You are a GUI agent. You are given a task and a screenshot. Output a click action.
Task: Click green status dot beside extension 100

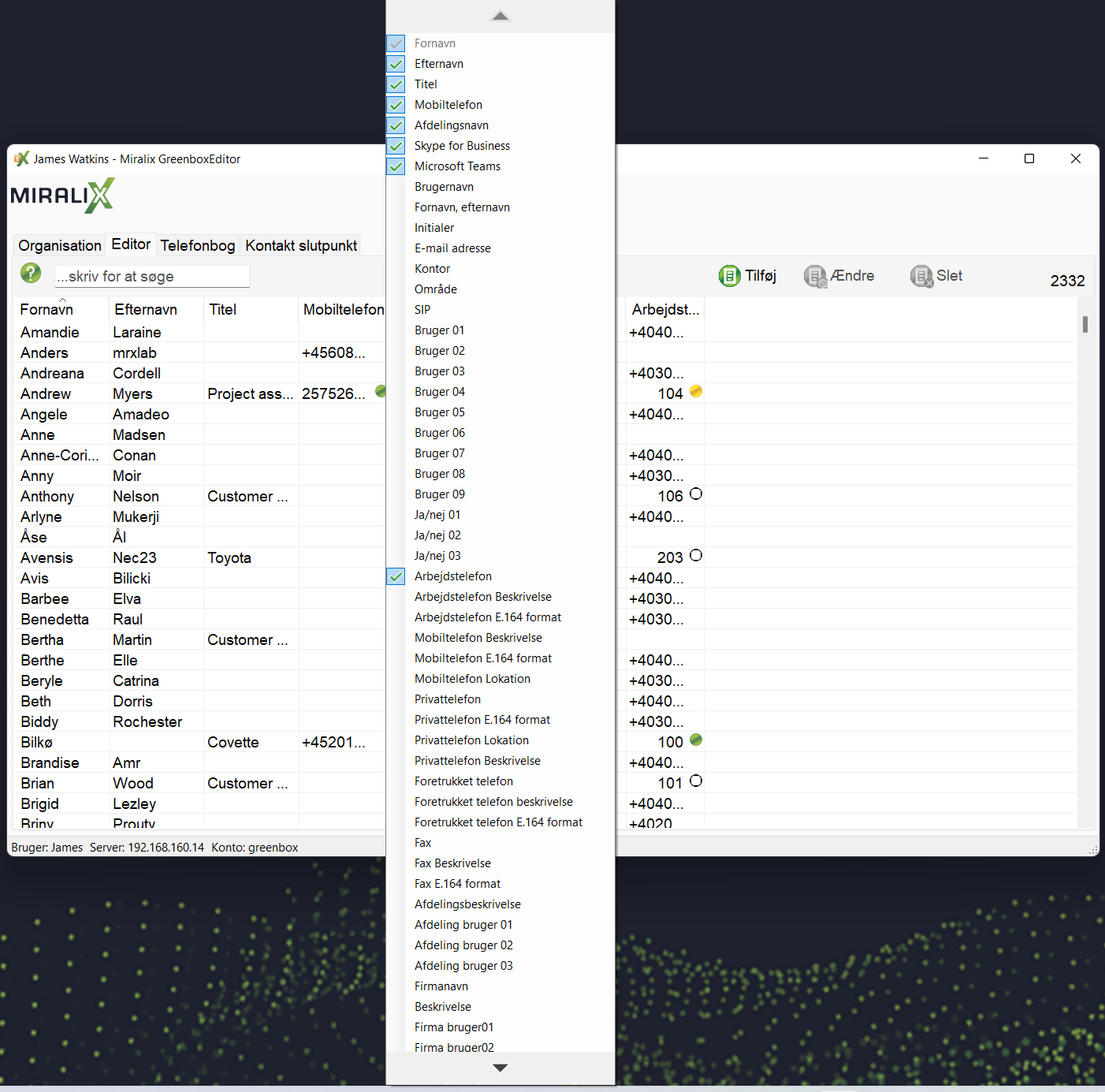click(696, 740)
